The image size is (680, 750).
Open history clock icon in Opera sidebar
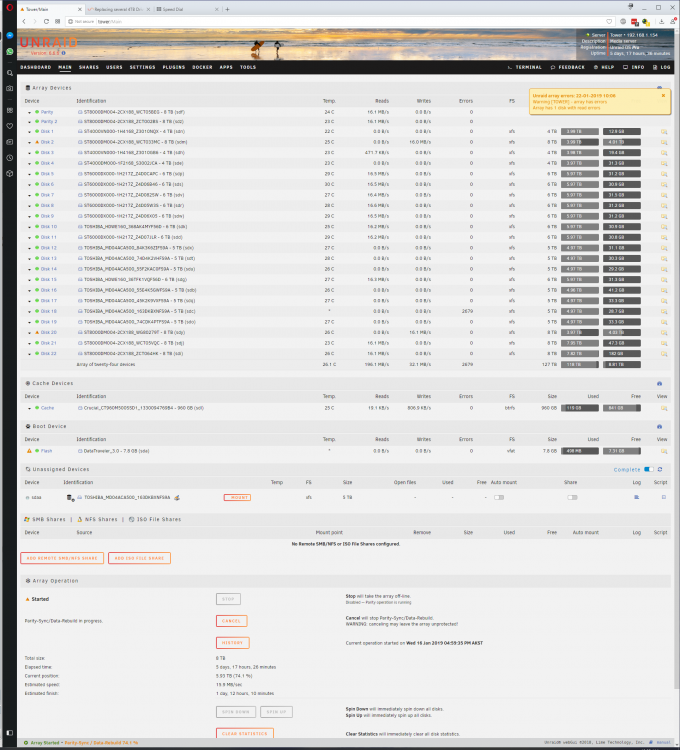coord(10,157)
